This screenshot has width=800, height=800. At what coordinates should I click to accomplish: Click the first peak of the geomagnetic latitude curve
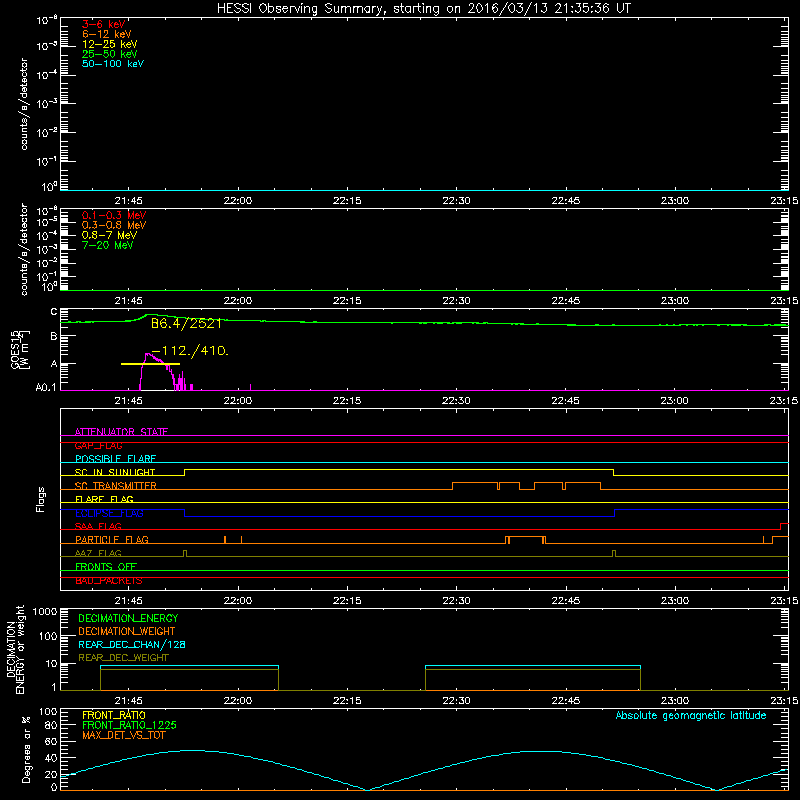click(x=190, y=751)
